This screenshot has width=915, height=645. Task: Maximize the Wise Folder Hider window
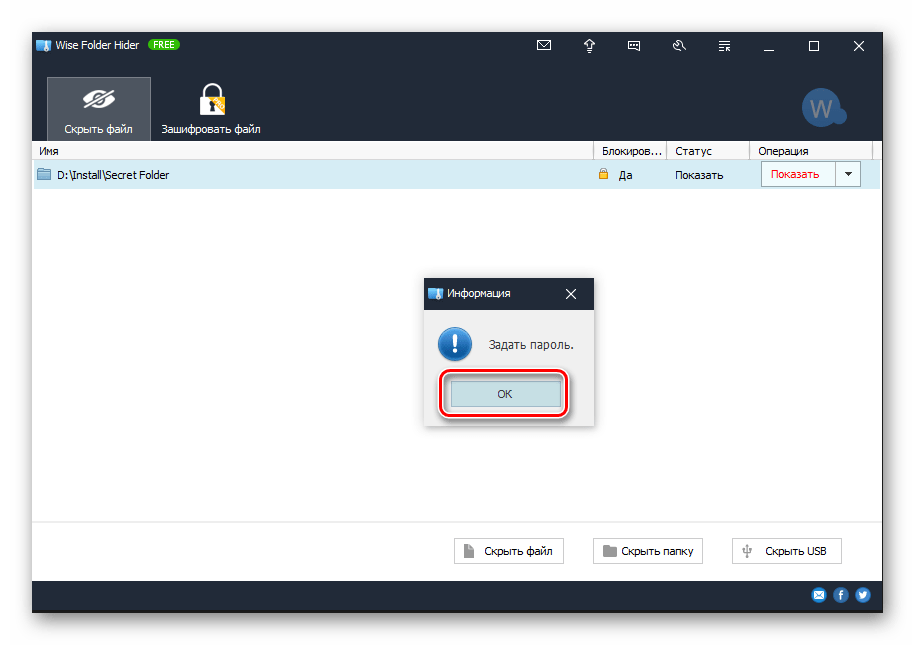coord(814,46)
